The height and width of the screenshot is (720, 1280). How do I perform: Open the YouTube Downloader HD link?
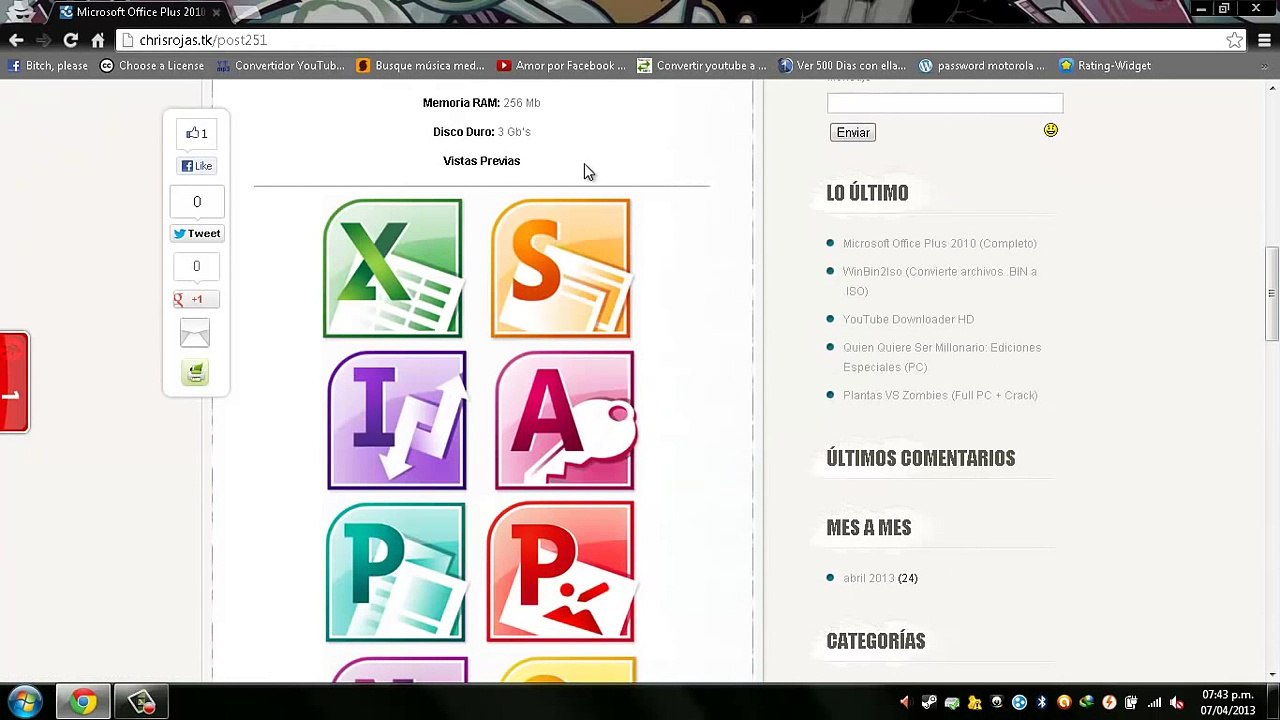pyautogui.click(x=908, y=319)
